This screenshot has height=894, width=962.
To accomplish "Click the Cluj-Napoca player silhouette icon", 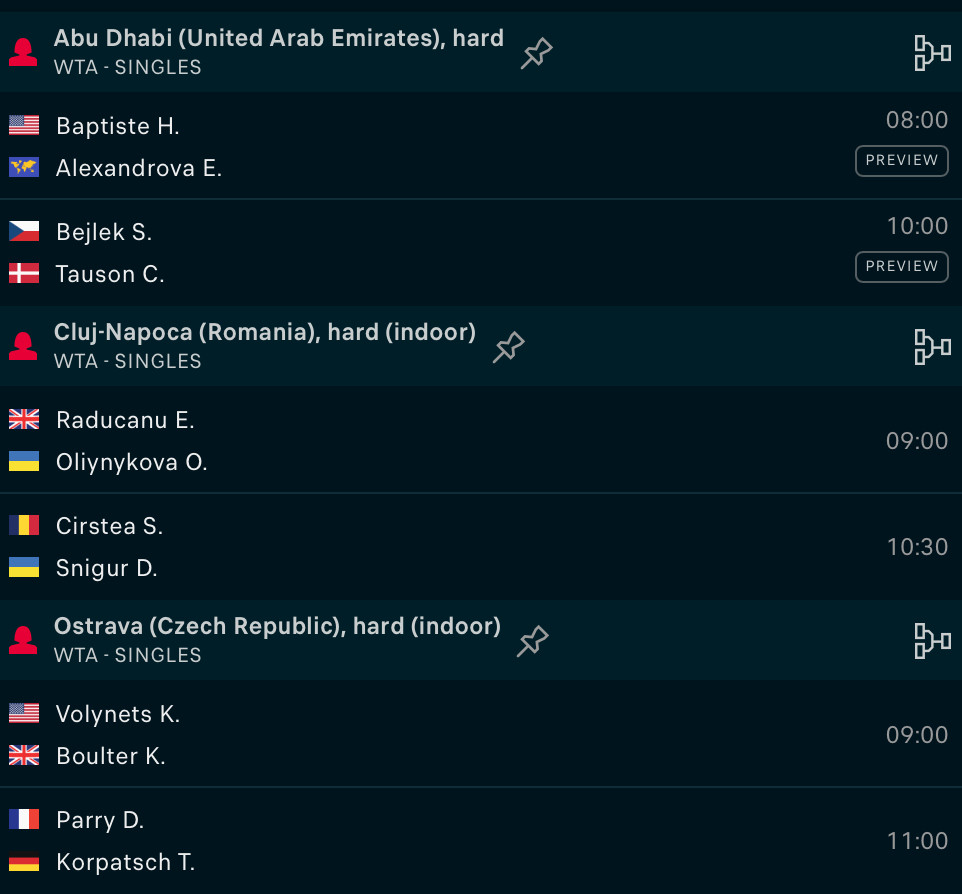I will (x=23, y=346).
